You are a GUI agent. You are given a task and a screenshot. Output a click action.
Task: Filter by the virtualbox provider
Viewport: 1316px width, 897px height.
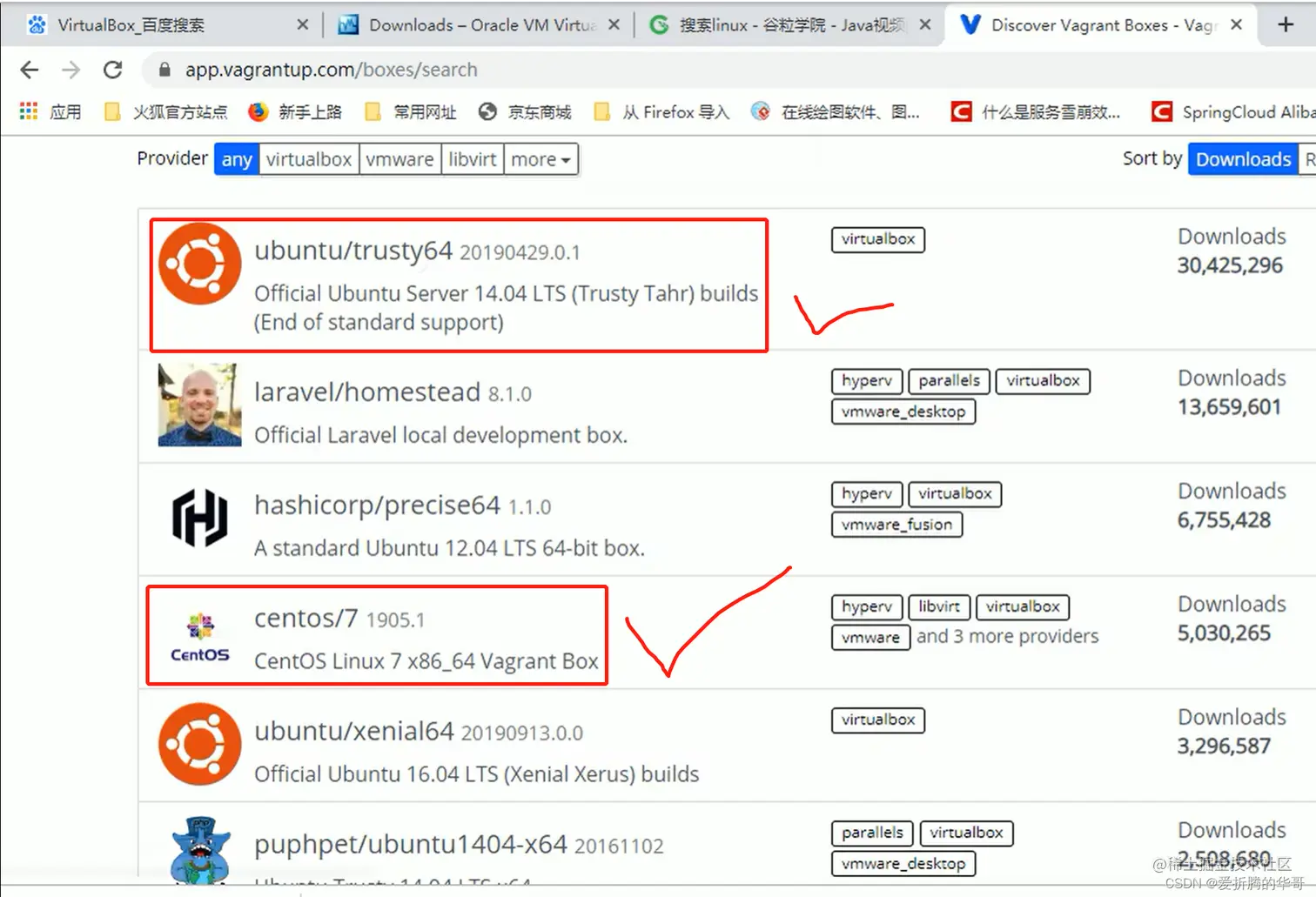click(x=309, y=159)
